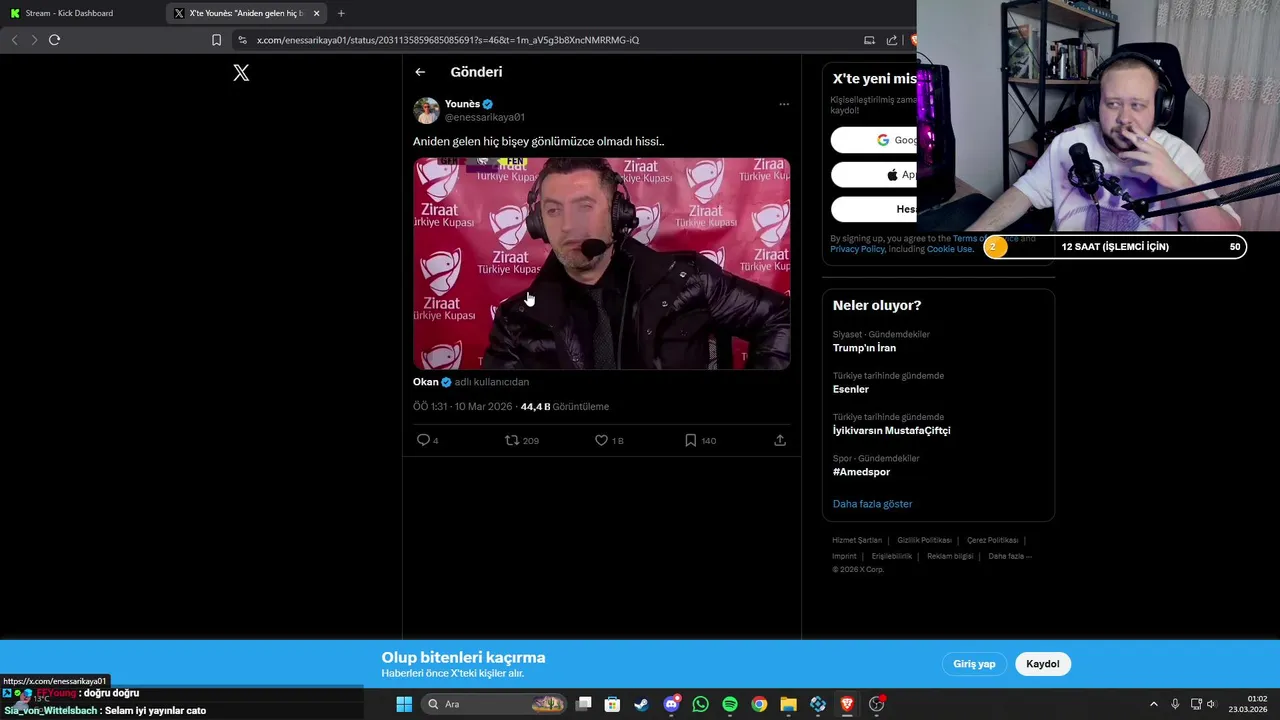Click Gizlilik Politikası footer link
The image size is (1280, 720).
(924, 540)
